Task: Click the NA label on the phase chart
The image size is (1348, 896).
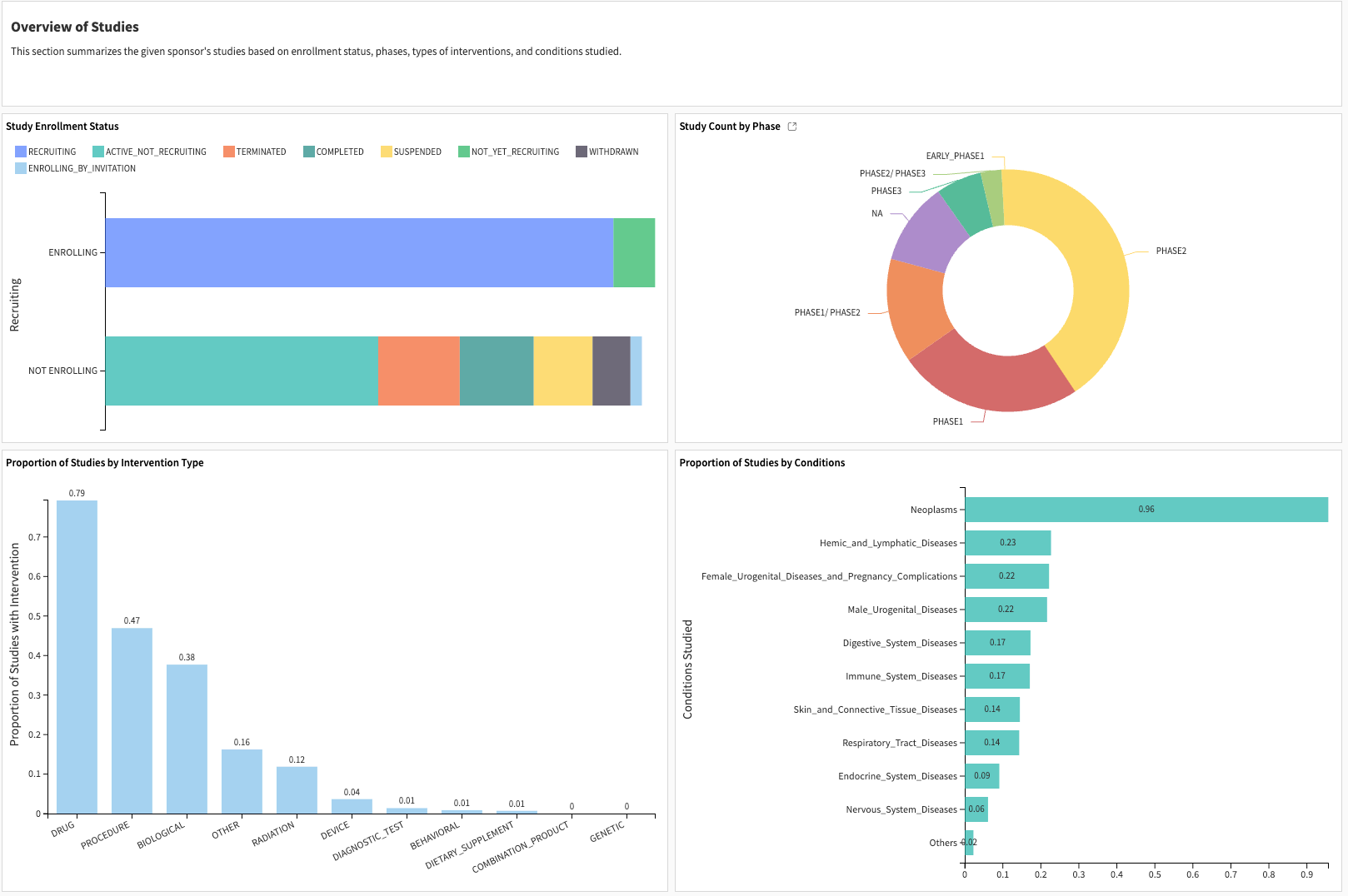Action: click(876, 213)
